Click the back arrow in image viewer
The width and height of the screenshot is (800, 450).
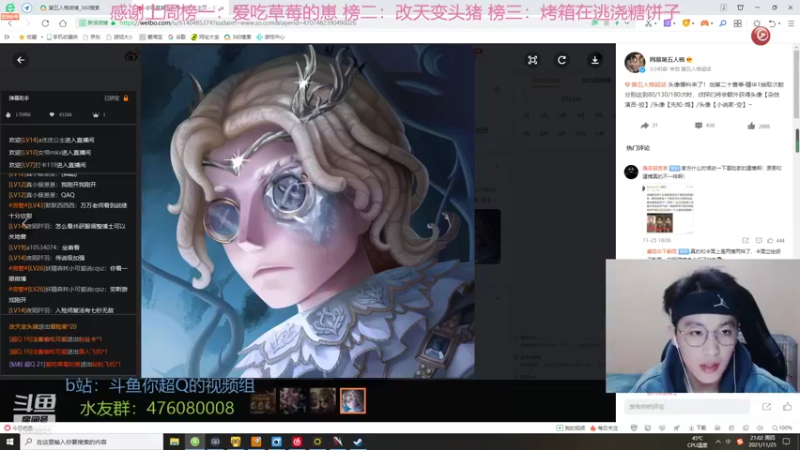[x=20, y=60]
